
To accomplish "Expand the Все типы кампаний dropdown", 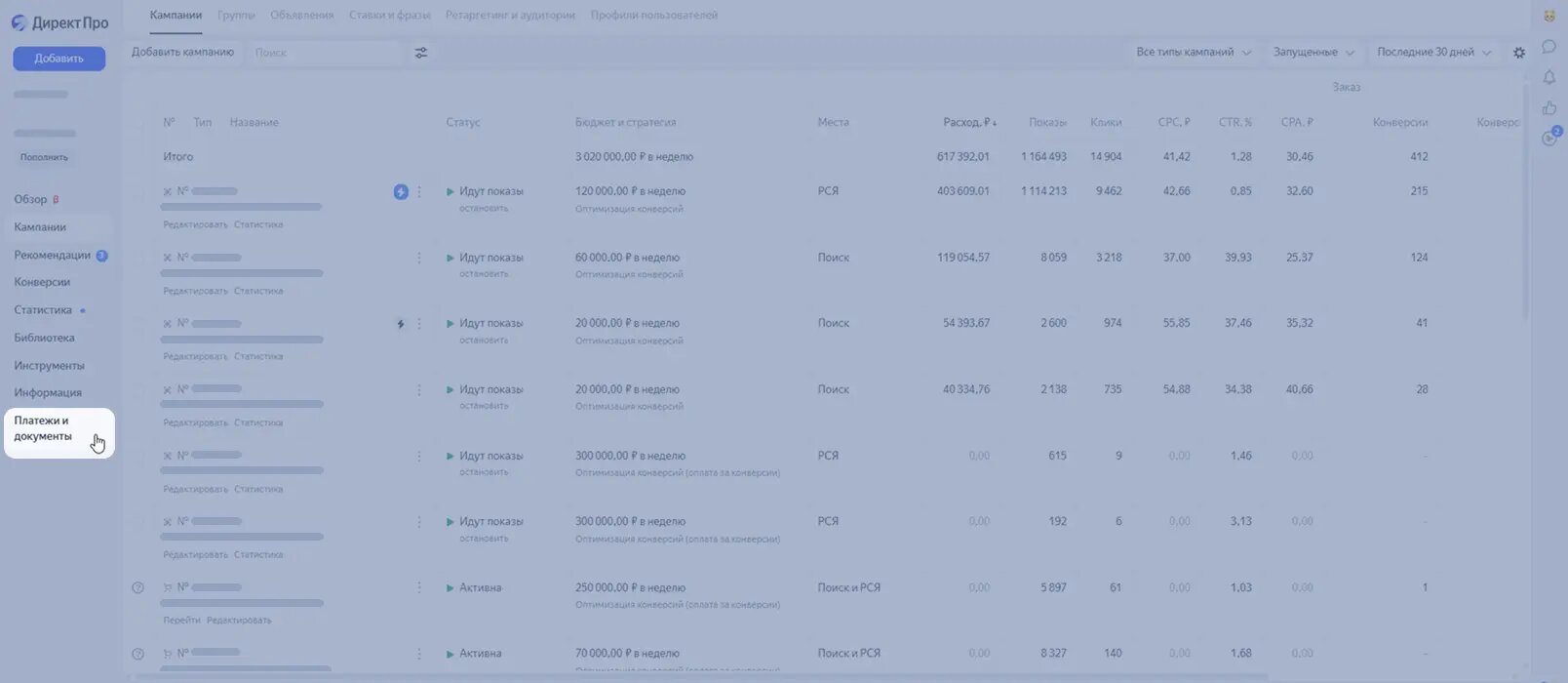I will [1194, 53].
